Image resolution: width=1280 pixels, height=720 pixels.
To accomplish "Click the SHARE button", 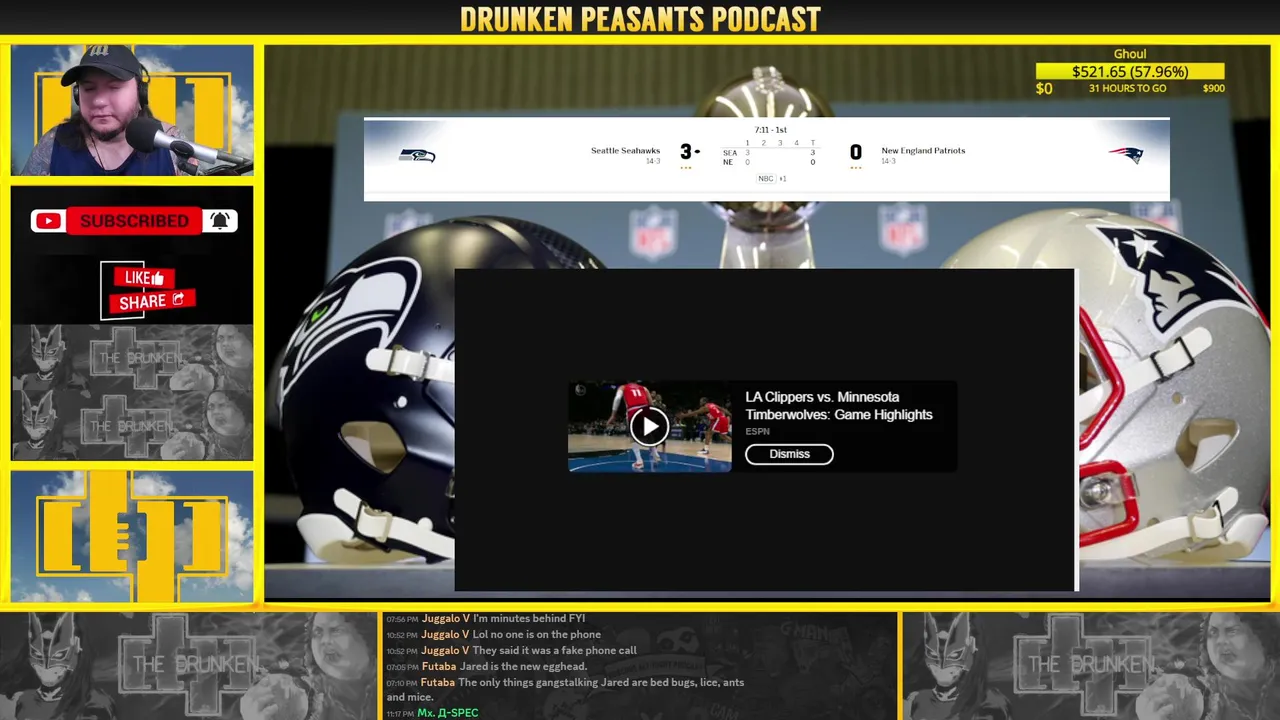I will tap(152, 301).
